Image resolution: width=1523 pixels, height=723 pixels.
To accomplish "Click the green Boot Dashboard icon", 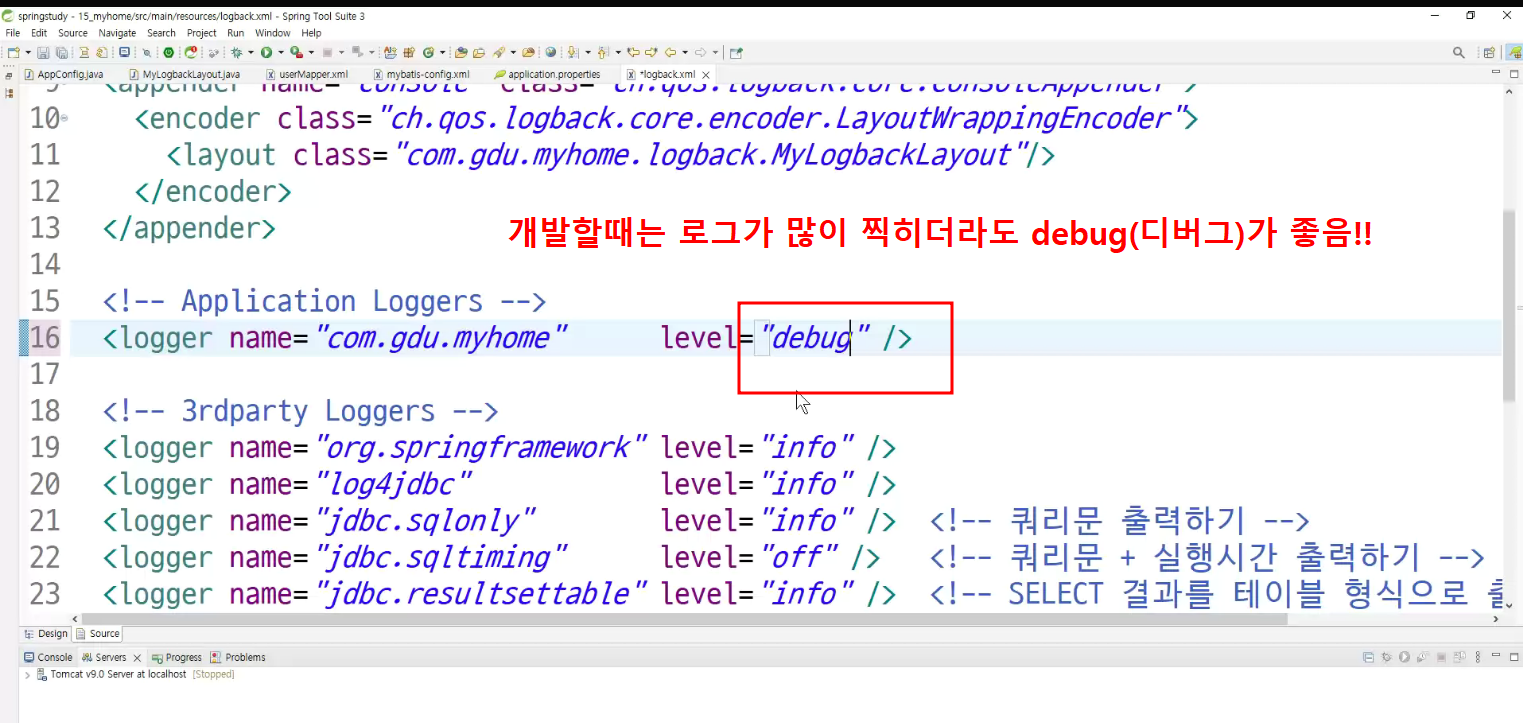I will 168,52.
